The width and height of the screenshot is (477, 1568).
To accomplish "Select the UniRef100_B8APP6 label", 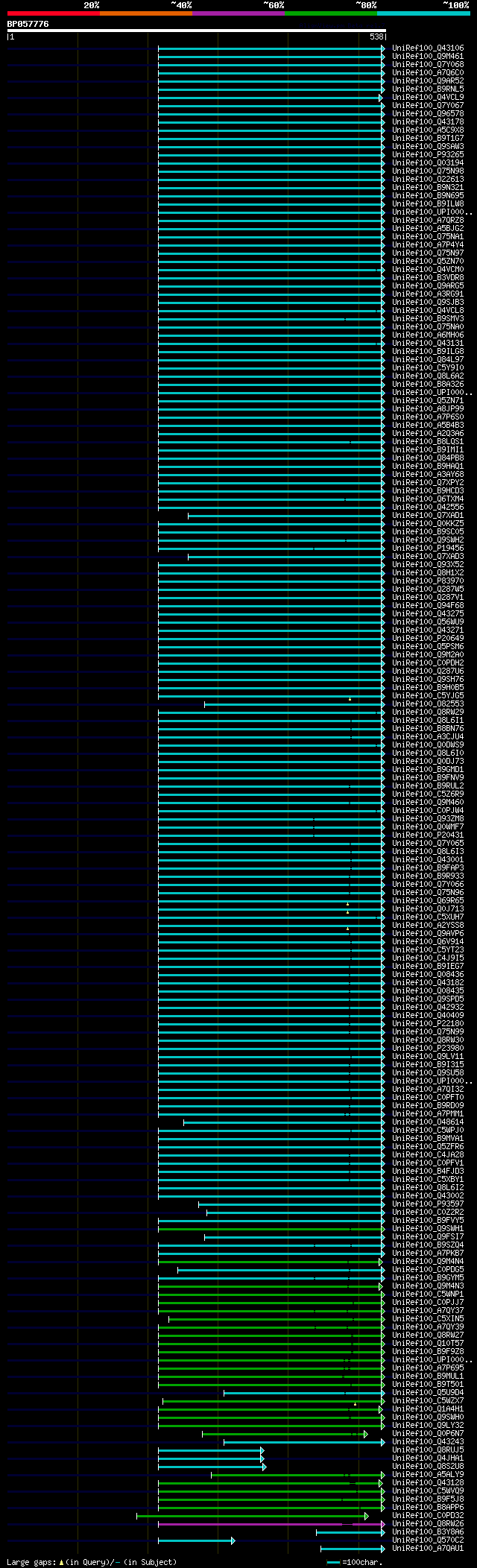I will [x=428, y=1508].
